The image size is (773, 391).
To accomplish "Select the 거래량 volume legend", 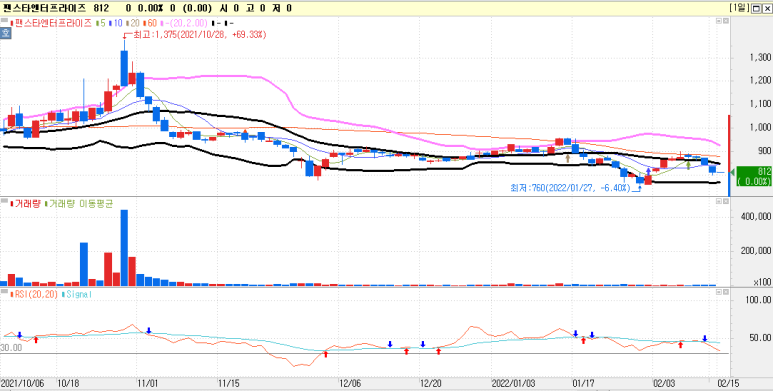I will click(26, 204).
